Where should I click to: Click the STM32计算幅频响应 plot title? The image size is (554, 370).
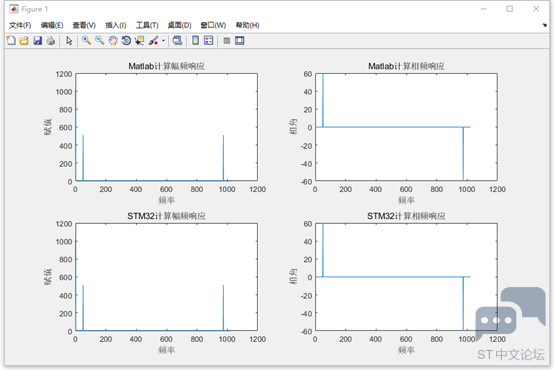(x=166, y=216)
